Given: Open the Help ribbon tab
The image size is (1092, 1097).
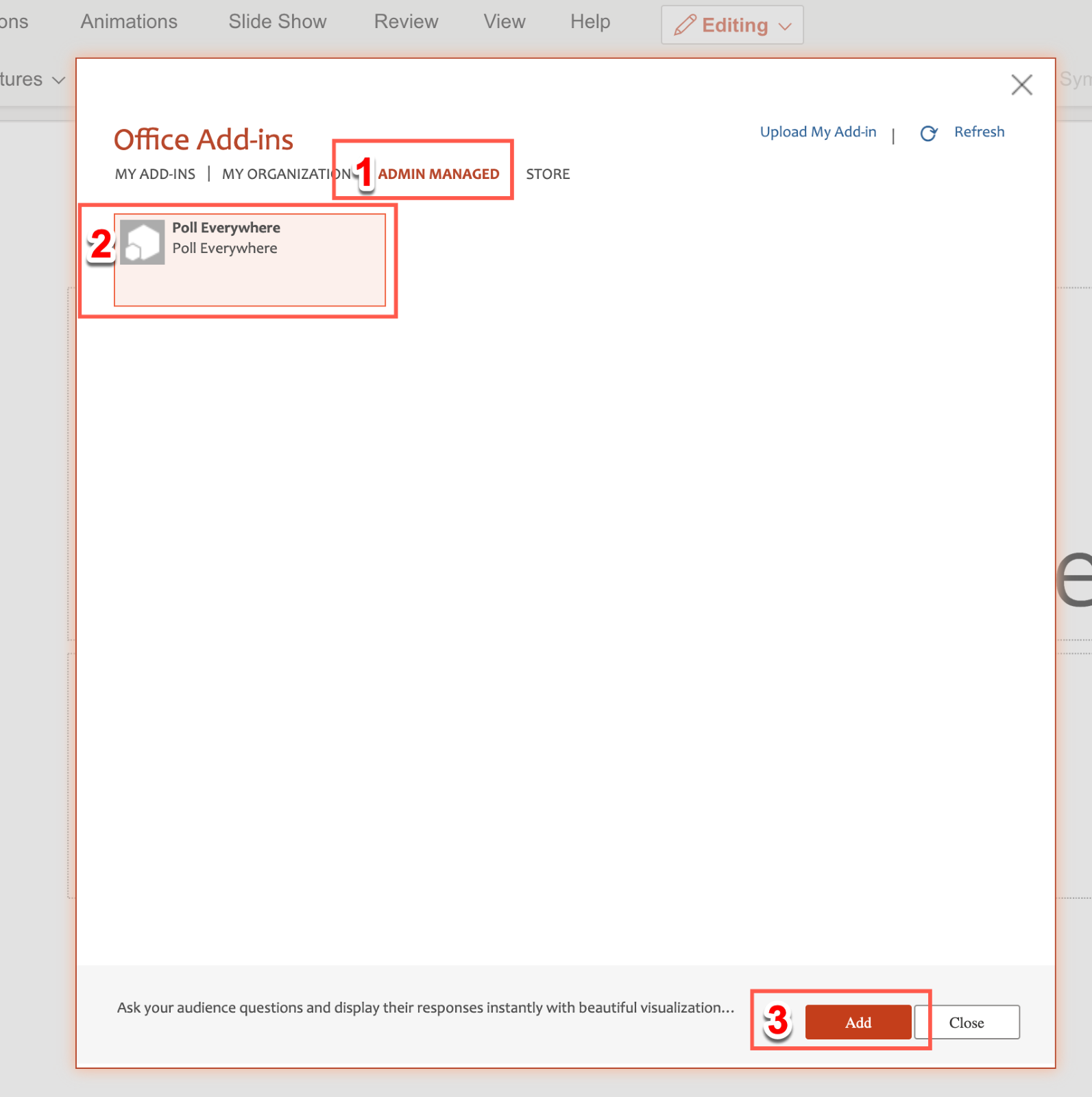Looking at the screenshot, I should [590, 22].
